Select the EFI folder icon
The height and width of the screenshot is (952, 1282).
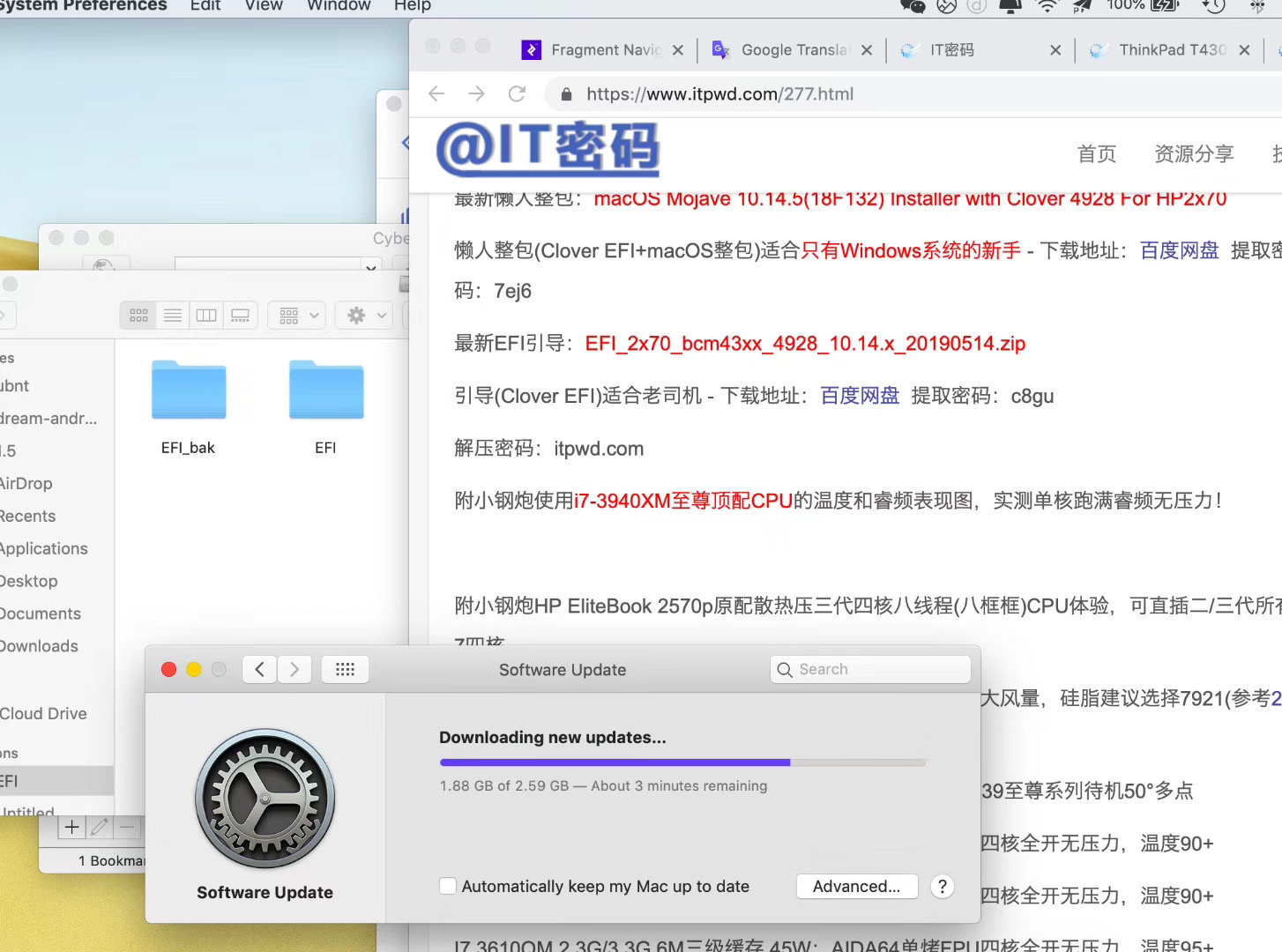(x=326, y=390)
